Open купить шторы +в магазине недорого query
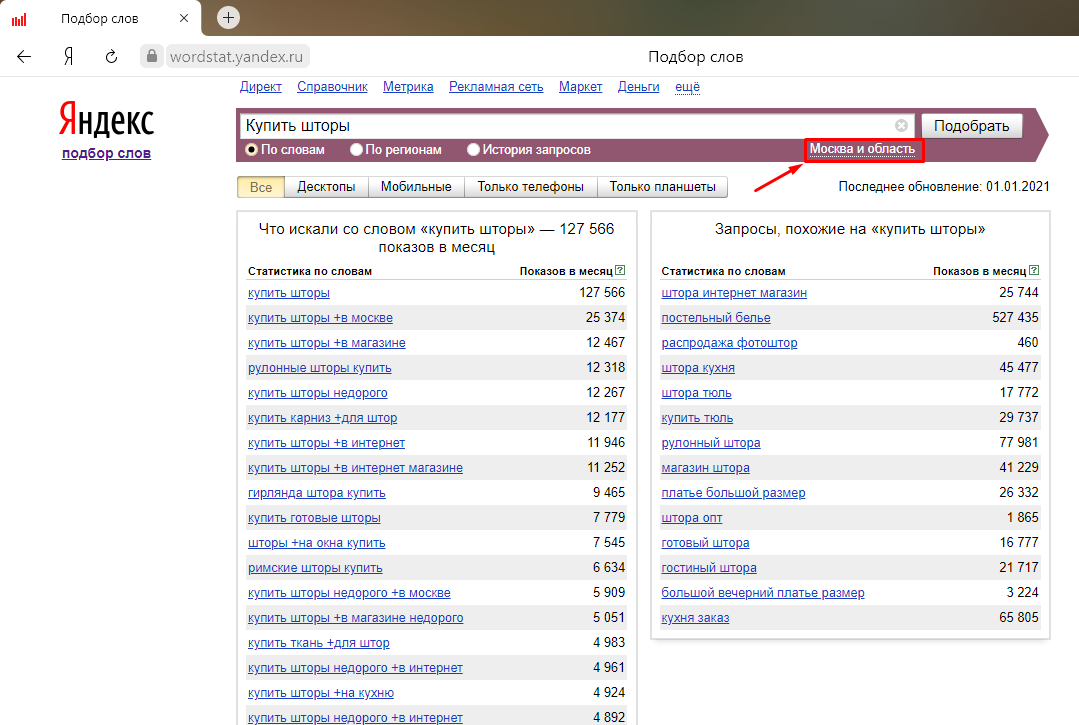The image size is (1079, 725). pyautogui.click(x=355, y=618)
